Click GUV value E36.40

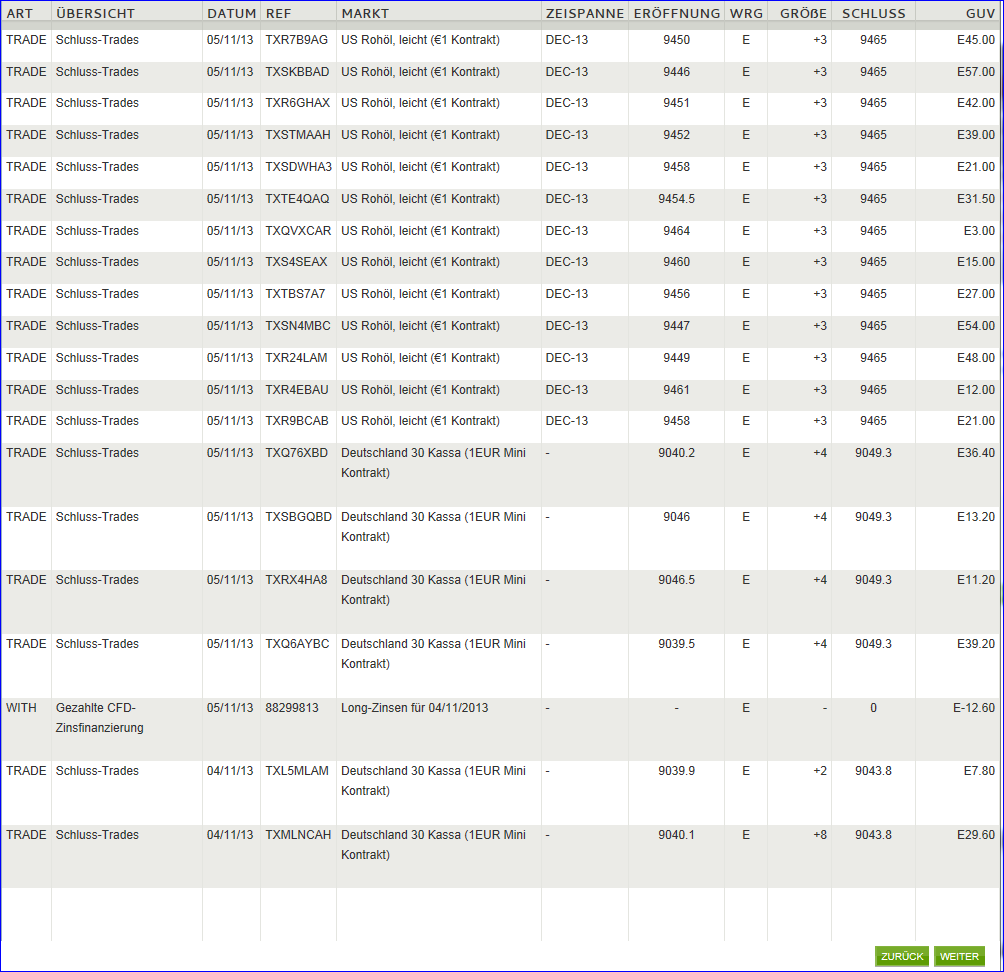coord(976,453)
